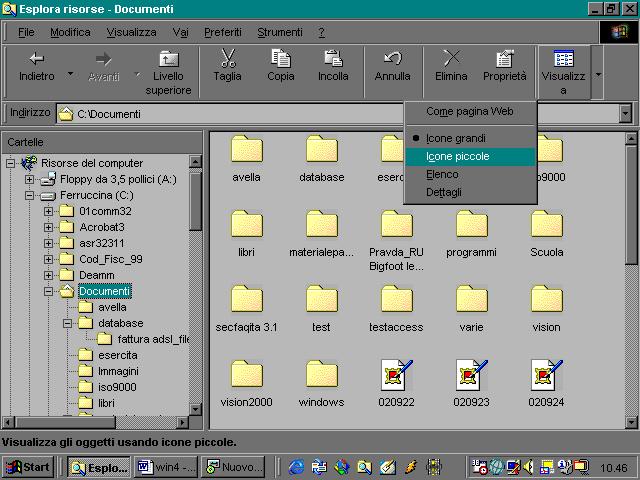Select the Scuola folder icon
Screen dimensions: 640x480
pos(547,224)
